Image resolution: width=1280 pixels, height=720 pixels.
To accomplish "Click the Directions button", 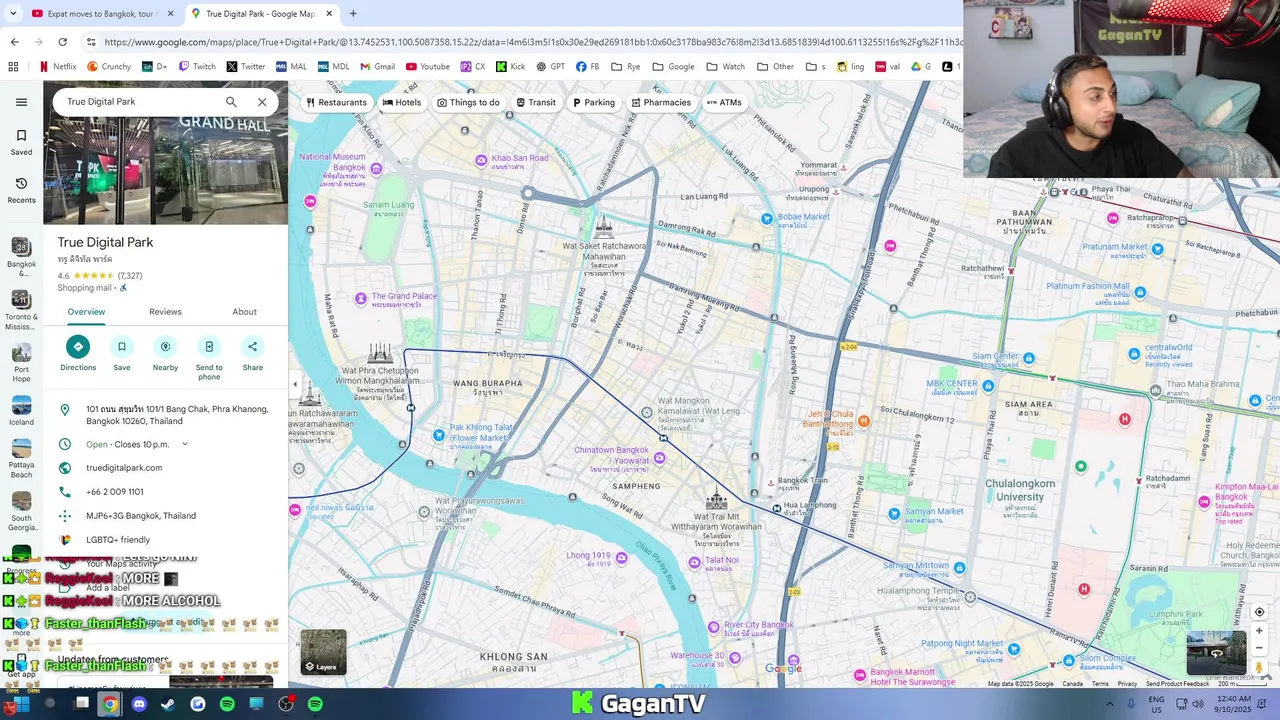I will [78, 354].
